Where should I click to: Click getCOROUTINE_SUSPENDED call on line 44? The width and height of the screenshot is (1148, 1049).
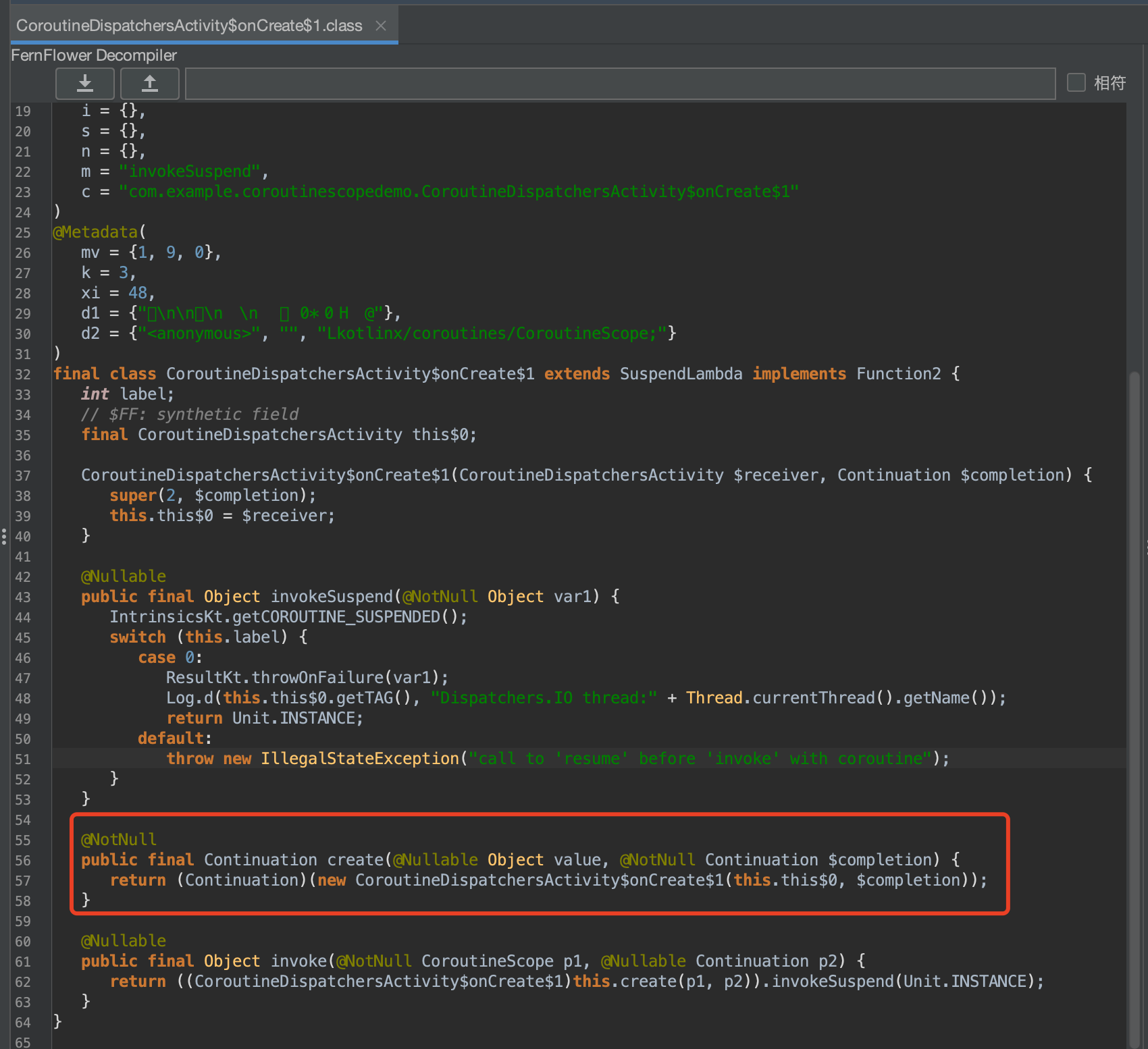point(336,617)
